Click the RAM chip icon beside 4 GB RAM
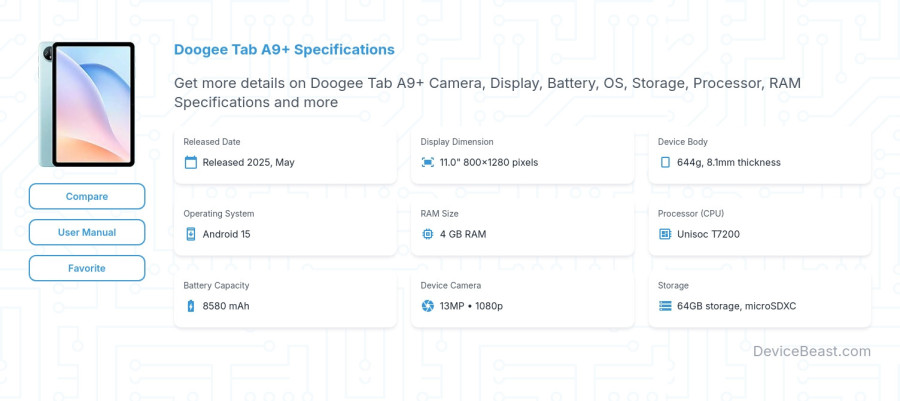Image resolution: width=900 pixels, height=401 pixels. click(428, 234)
